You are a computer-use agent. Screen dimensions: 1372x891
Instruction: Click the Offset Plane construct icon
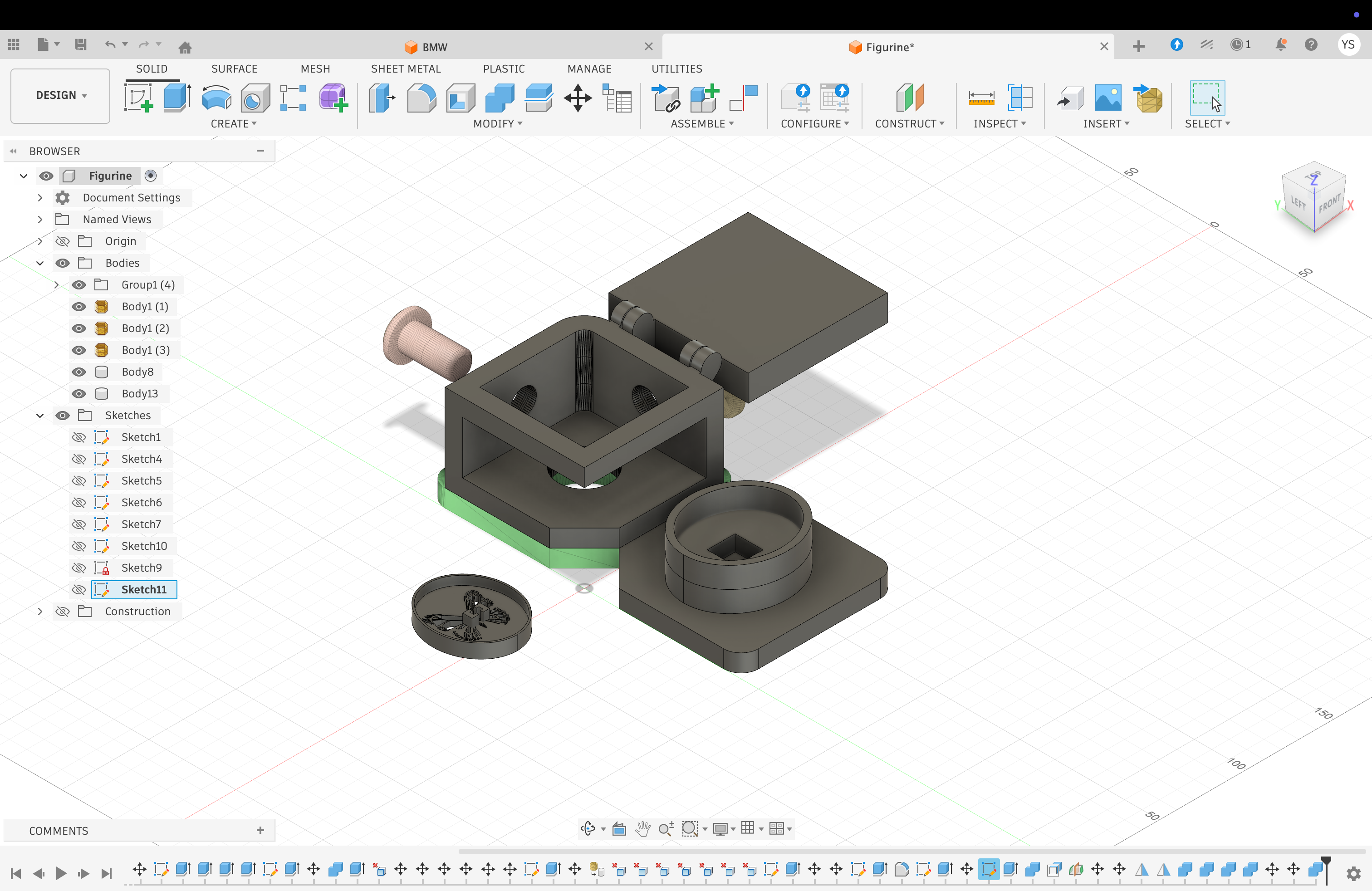click(910, 98)
